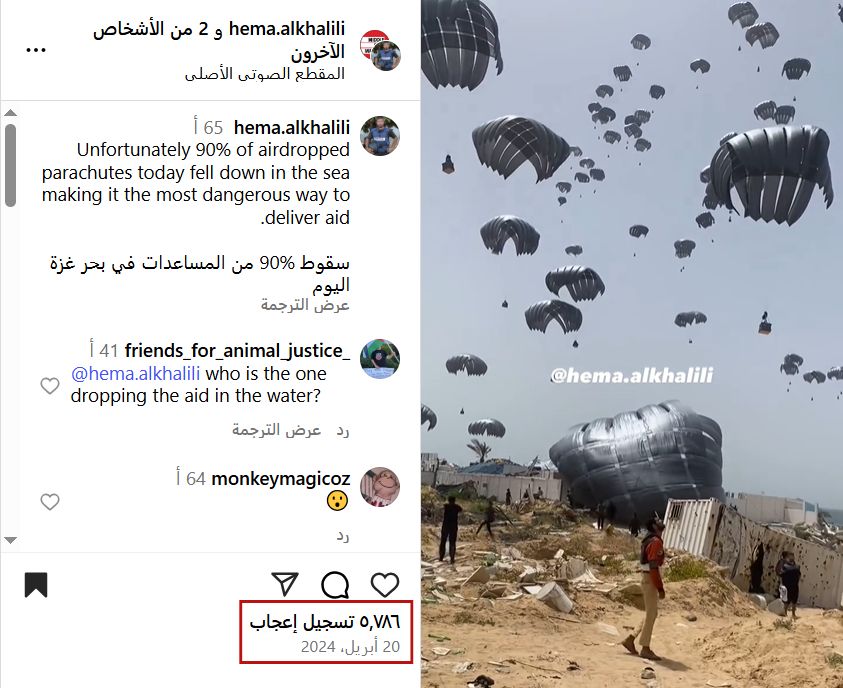Viewport: 843px width, 688px height.
Task: Open the monkeymagicoz avatar
Action: (x=380, y=487)
